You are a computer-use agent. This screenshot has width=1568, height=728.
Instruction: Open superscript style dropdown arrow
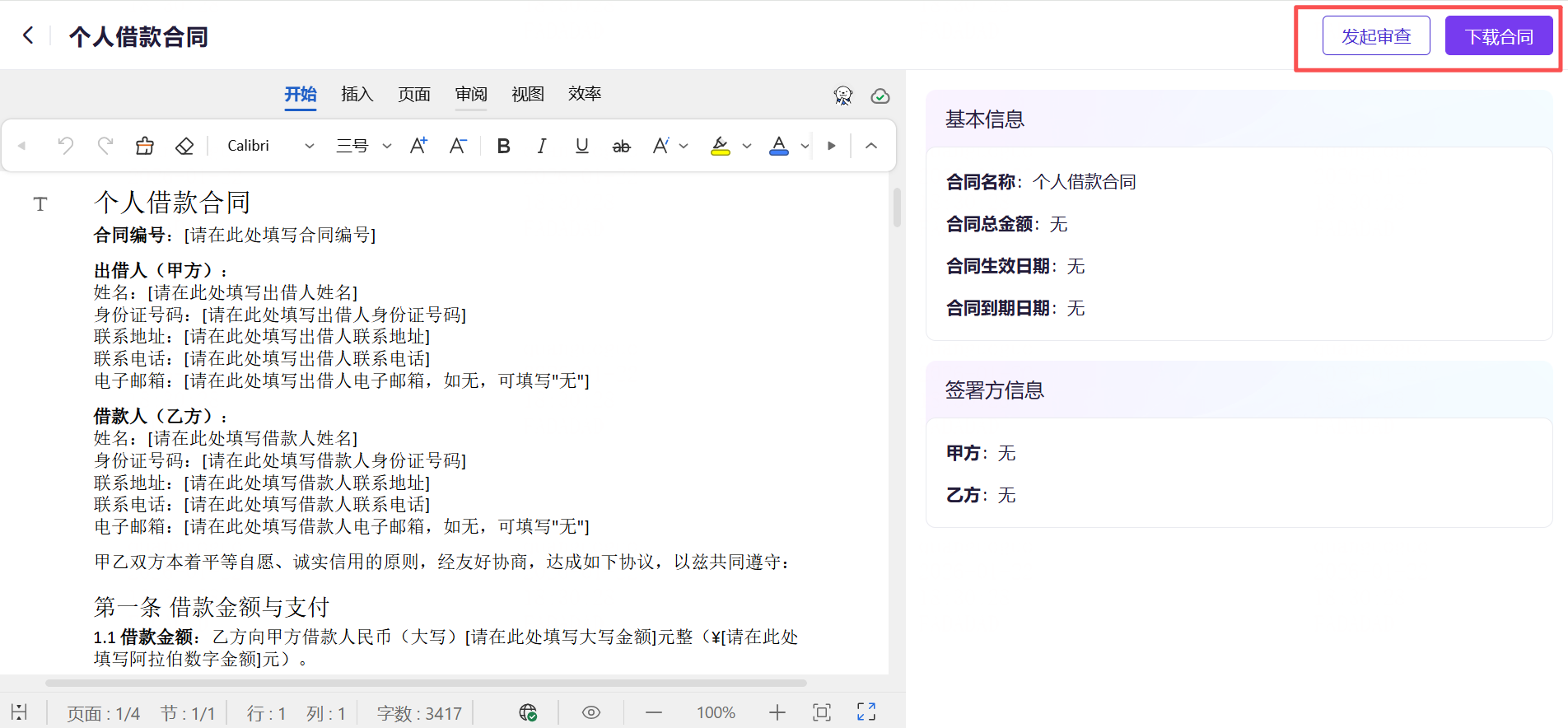click(684, 146)
